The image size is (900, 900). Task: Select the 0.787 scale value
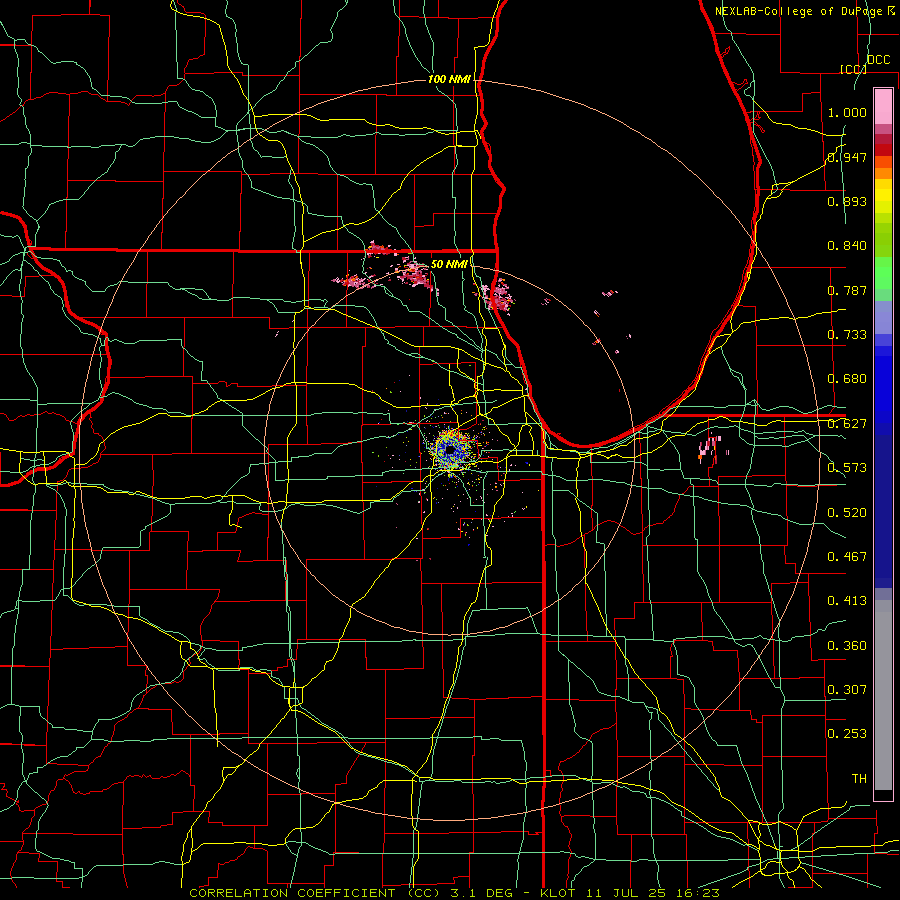[x=847, y=290]
